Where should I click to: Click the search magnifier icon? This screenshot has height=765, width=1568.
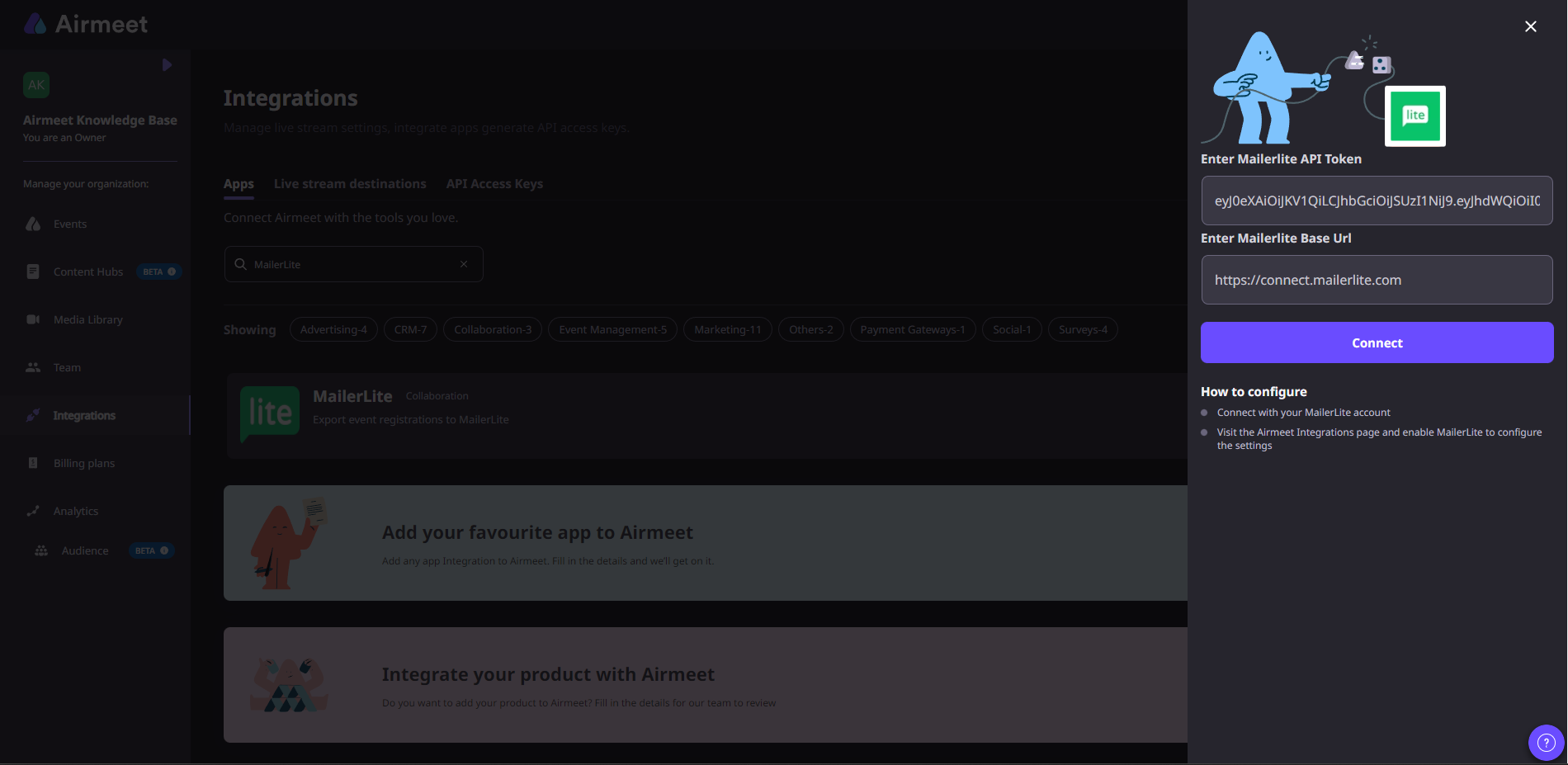[240, 264]
